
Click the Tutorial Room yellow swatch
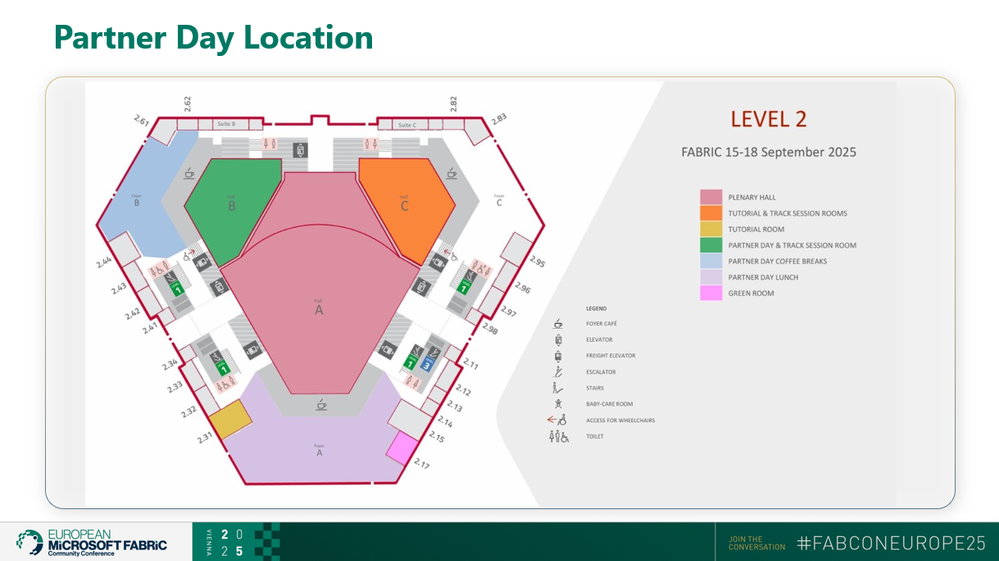pyautogui.click(x=711, y=229)
